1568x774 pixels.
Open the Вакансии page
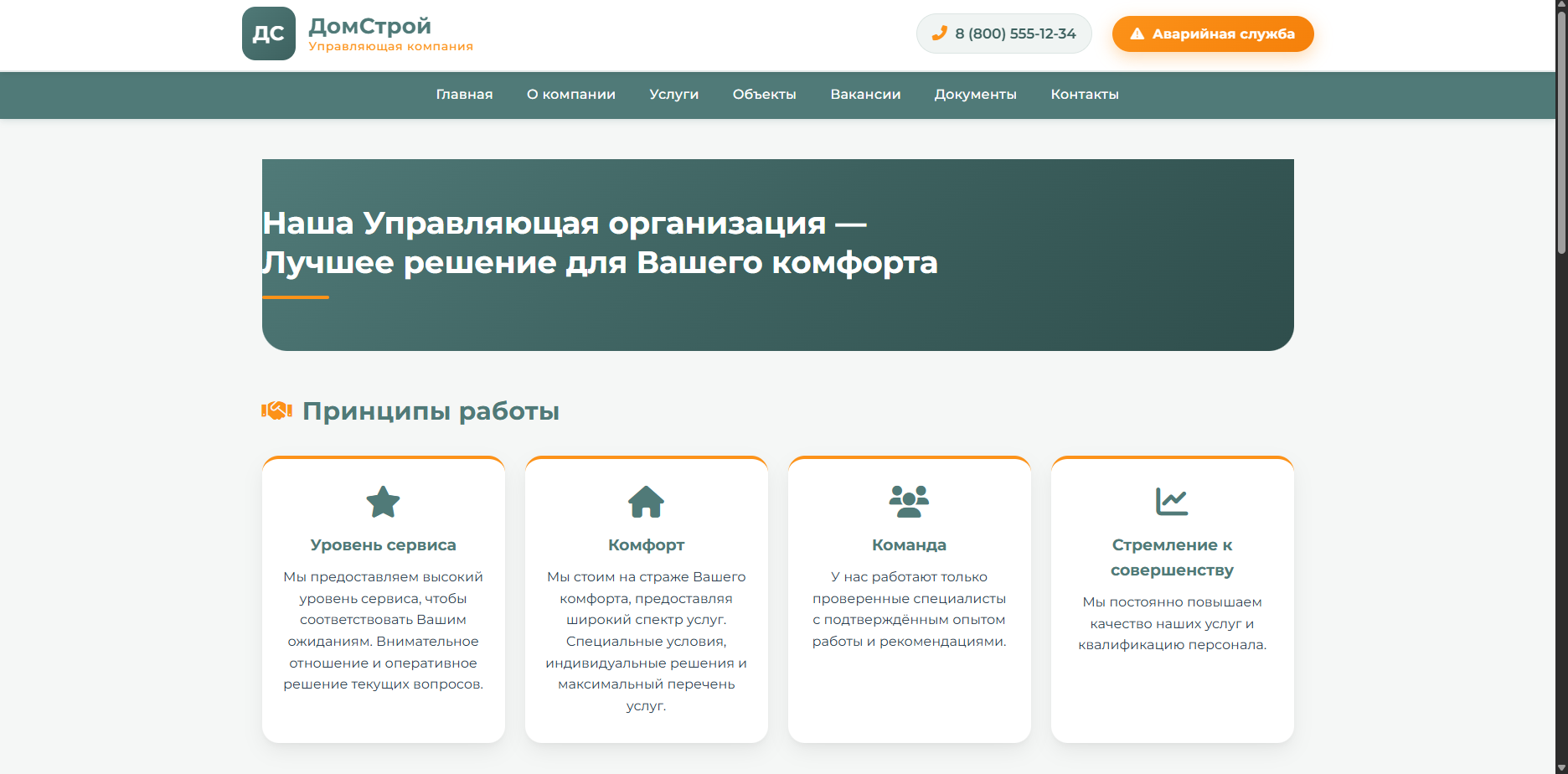click(865, 95)
